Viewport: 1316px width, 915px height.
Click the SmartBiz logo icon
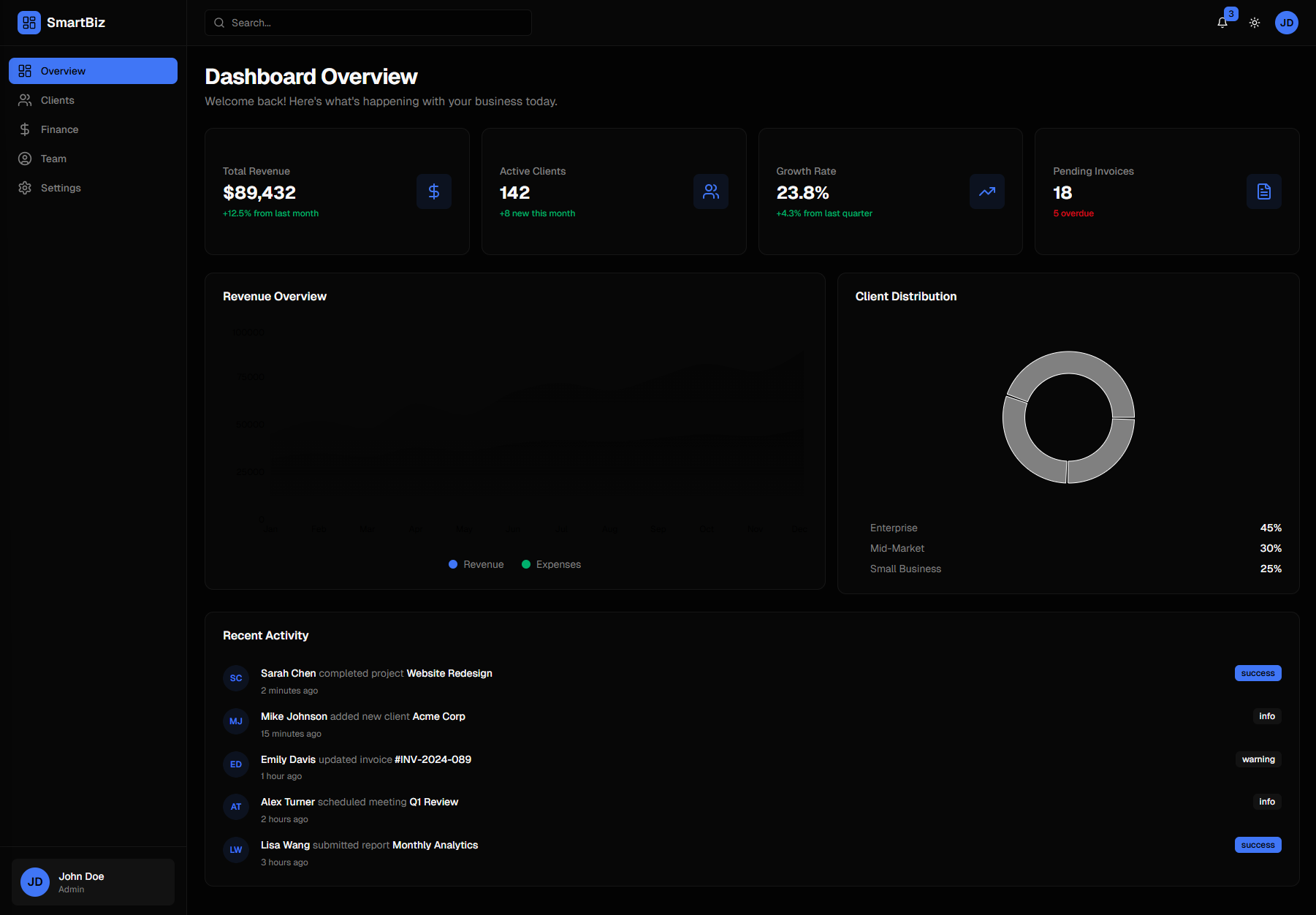[x=28, y=22]
